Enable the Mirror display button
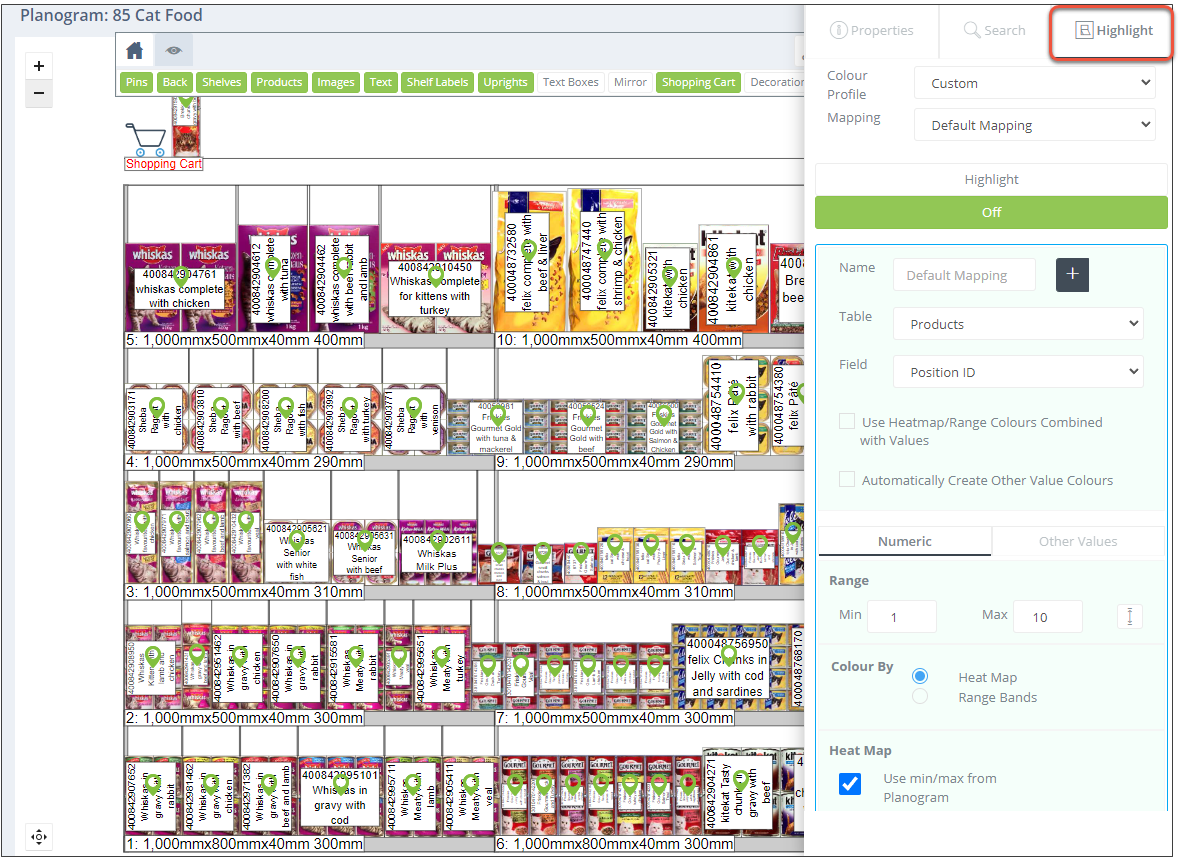1181x858 pixels. [x=630, y=82]
